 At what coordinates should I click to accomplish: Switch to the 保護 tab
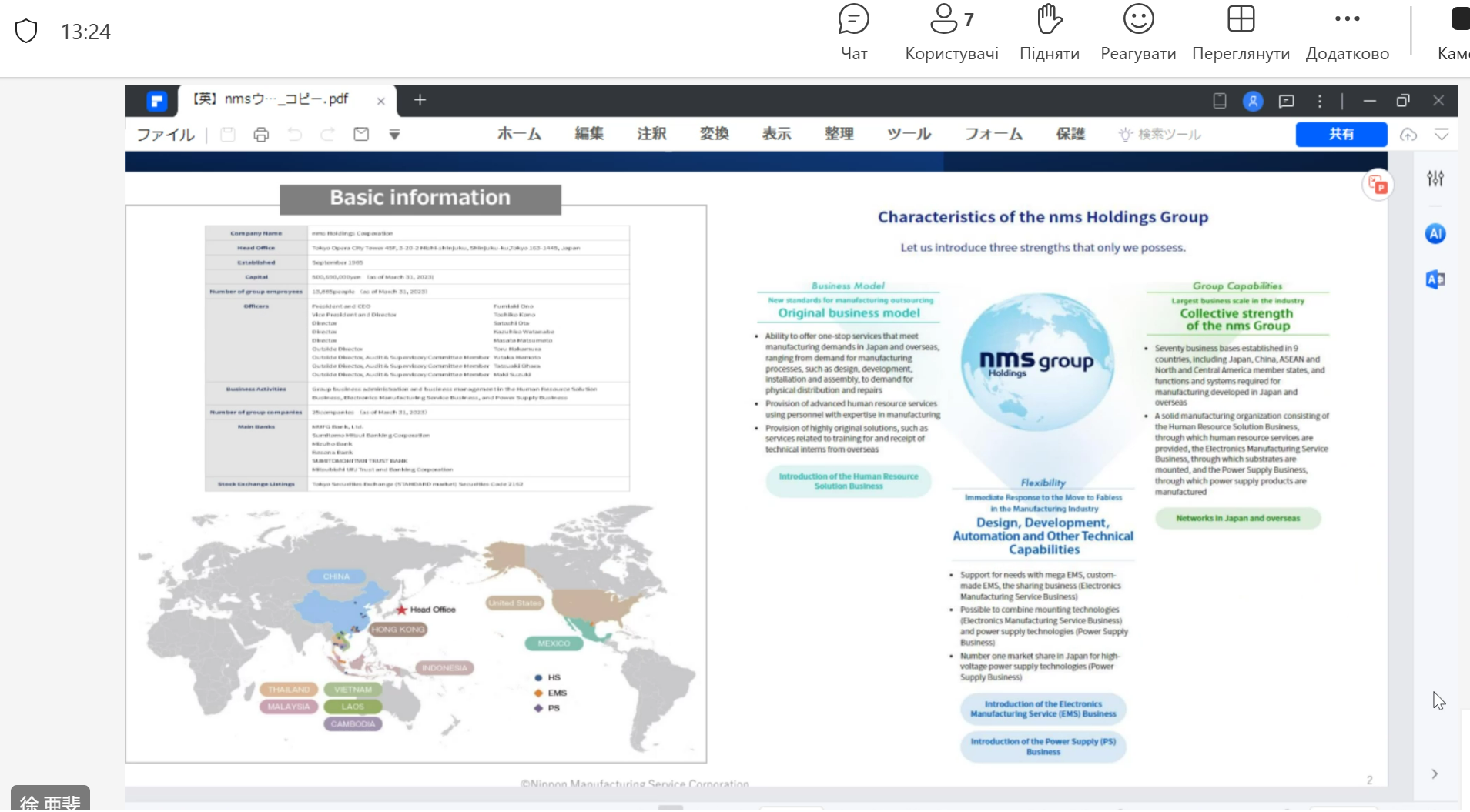tap(1070, 134)
